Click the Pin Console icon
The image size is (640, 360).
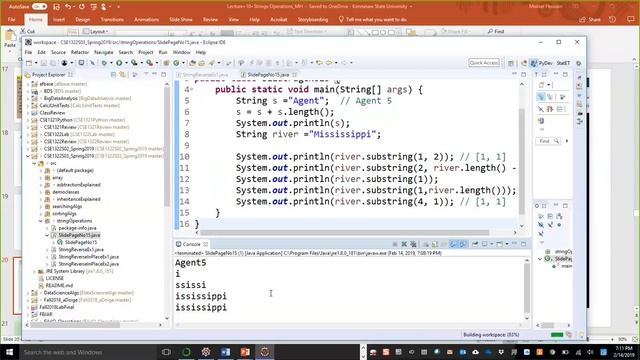click(x=475, y=244)
